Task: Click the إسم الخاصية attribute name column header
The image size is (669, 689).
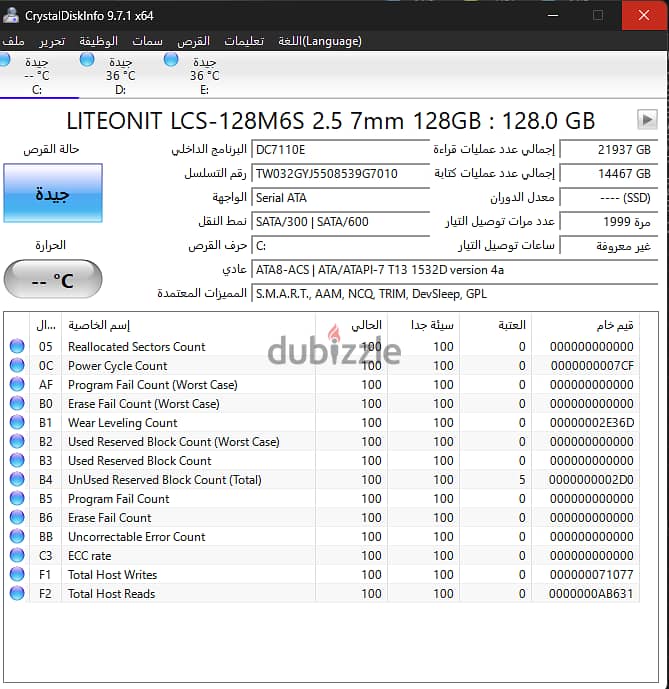Action: point(188,325)
